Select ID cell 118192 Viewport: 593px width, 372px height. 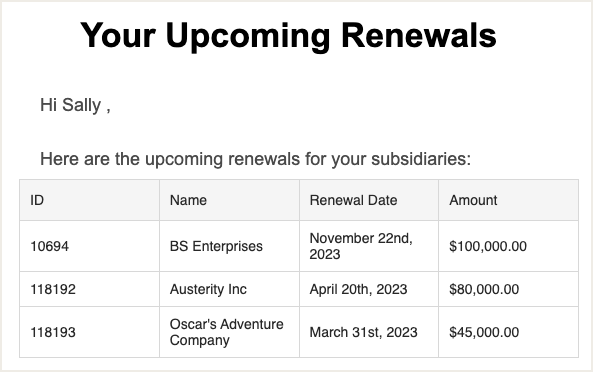coord(90,289)
